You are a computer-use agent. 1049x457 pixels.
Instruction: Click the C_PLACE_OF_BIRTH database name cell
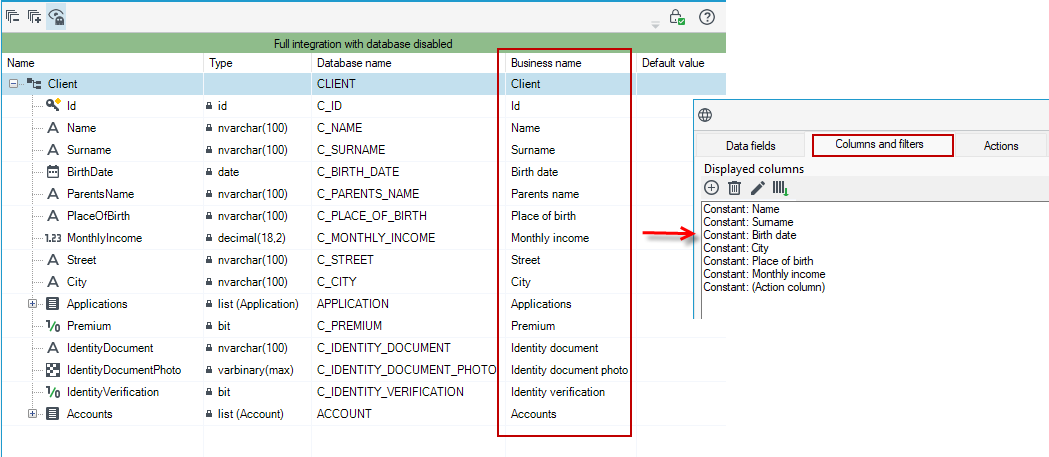point(371,216)
